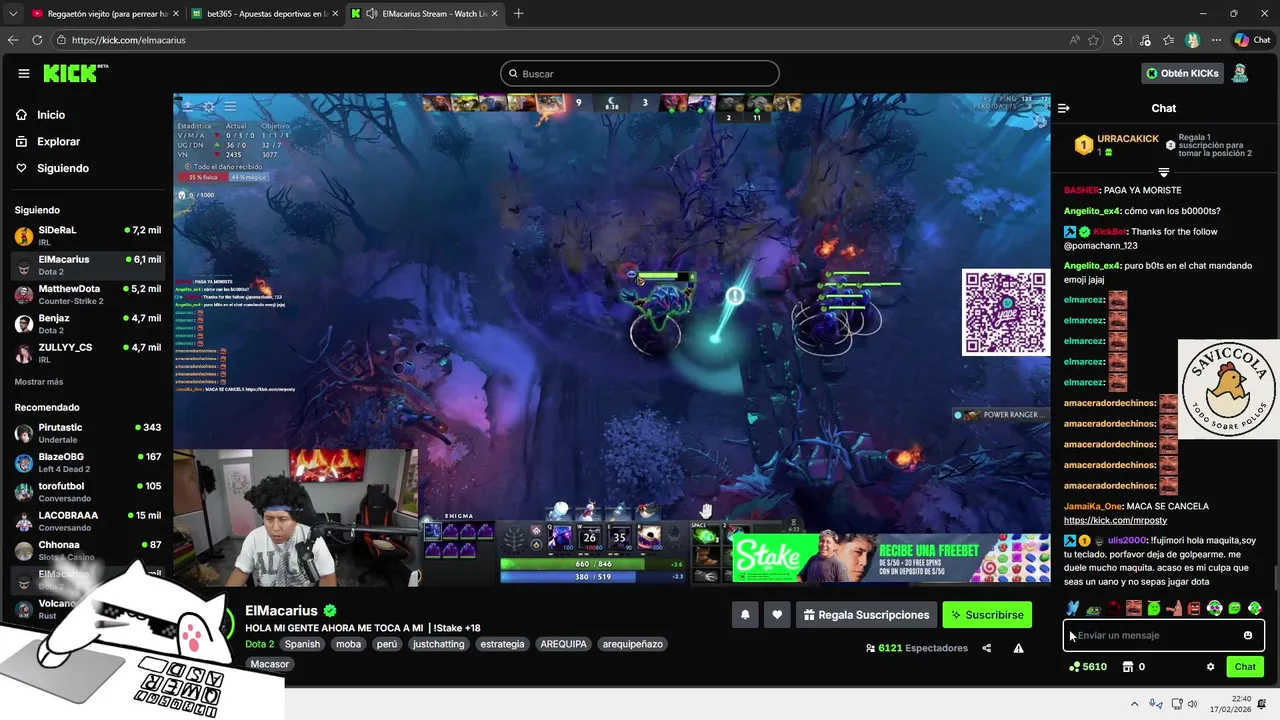Image resolution: width=1280 pixels, height=720 pixels.
Task: Open SiDeRaL channel in Siguiendo
Action: [x=86, y=236]
